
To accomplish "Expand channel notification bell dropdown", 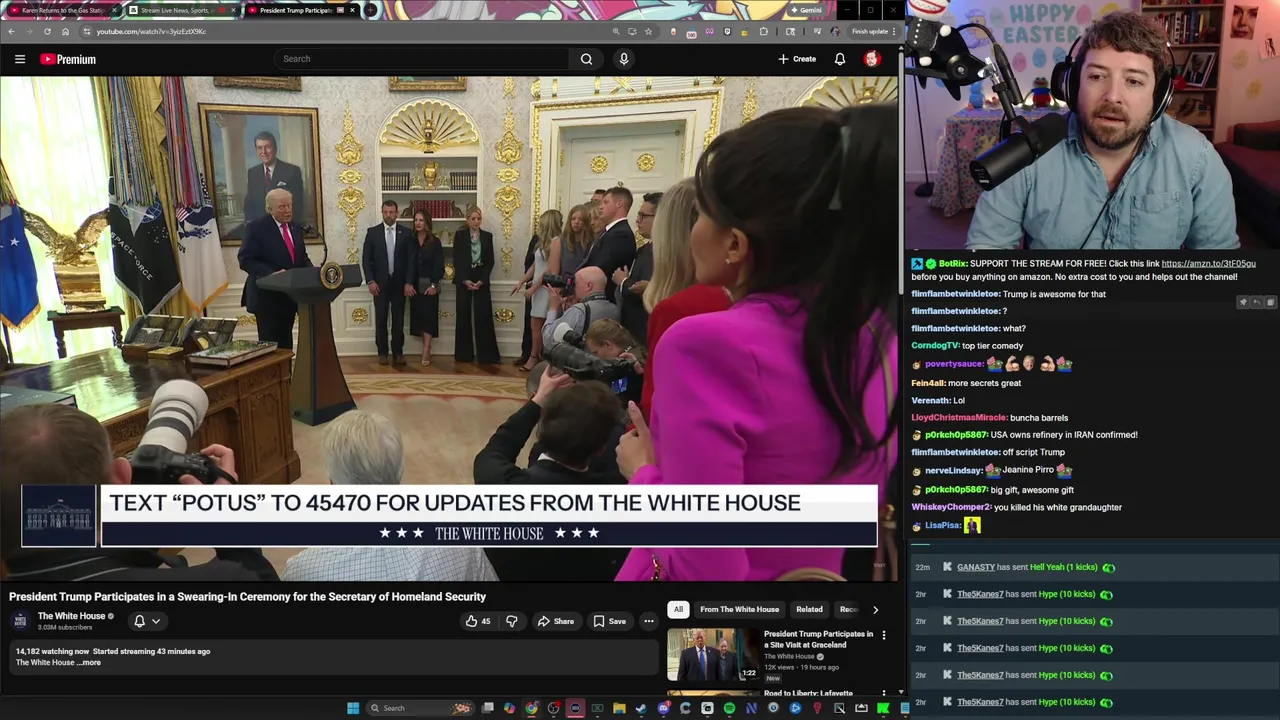I will tap(147, 621).
